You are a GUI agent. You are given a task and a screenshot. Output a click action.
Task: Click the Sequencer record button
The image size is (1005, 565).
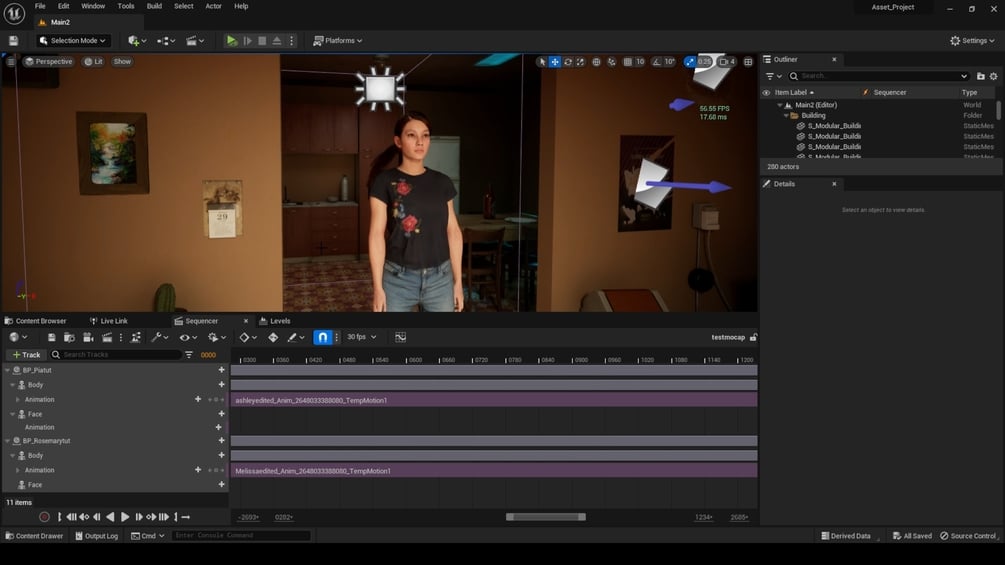(x=44, y=517)
